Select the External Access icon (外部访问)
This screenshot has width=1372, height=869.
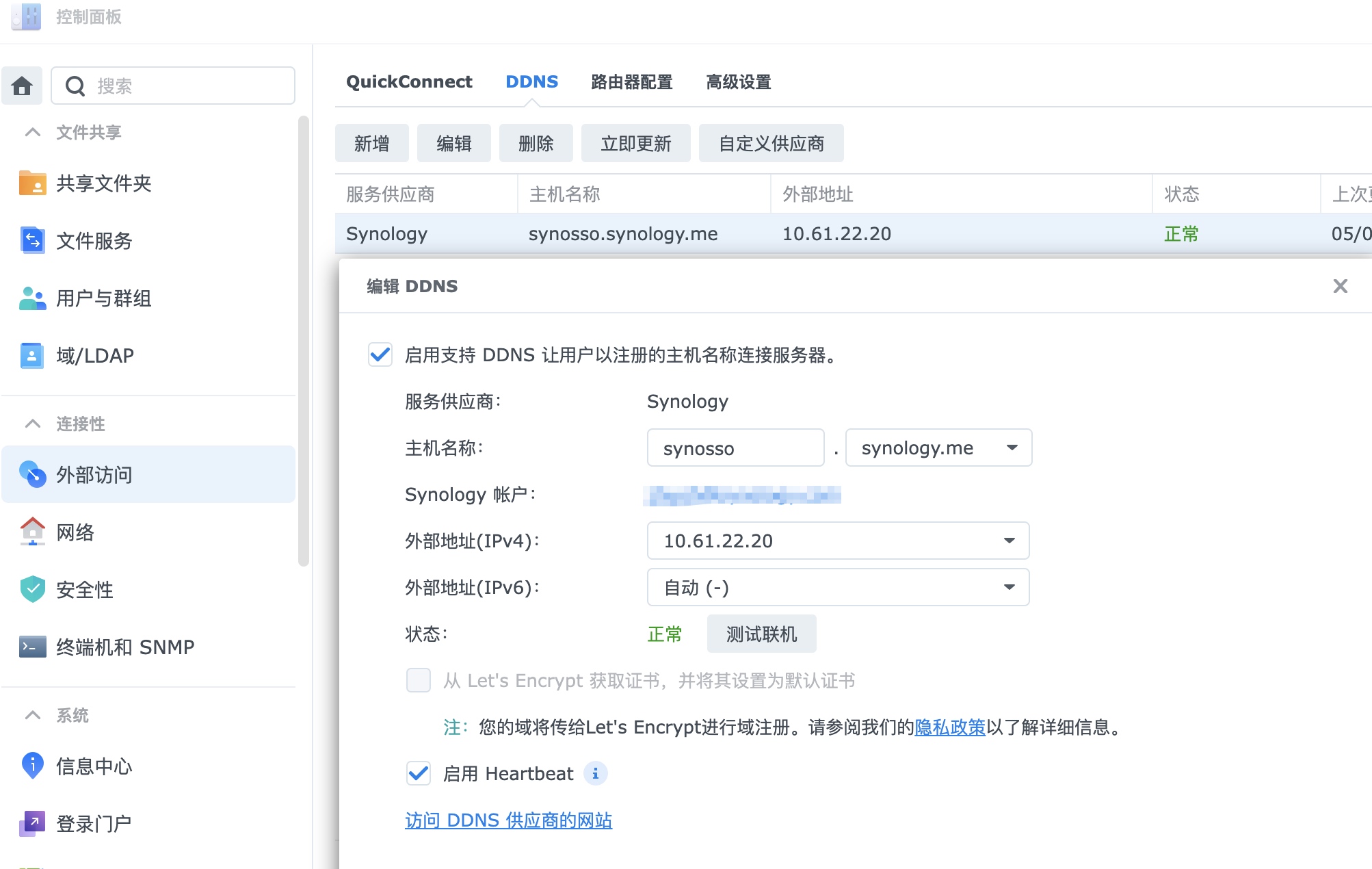[x=32, y=474]
